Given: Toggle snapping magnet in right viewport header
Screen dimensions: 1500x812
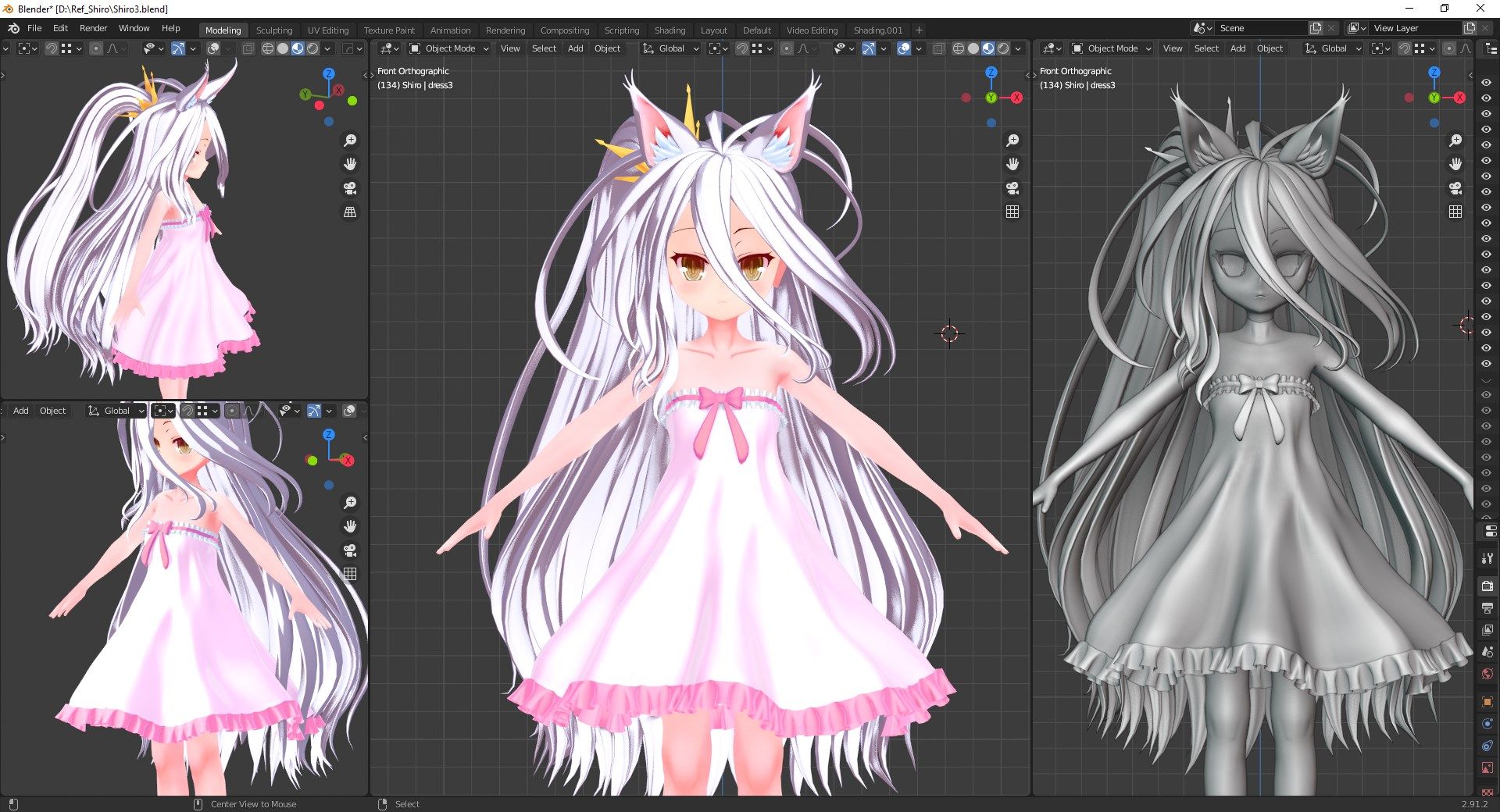Looking at the screenshot, I should 1404,48.
